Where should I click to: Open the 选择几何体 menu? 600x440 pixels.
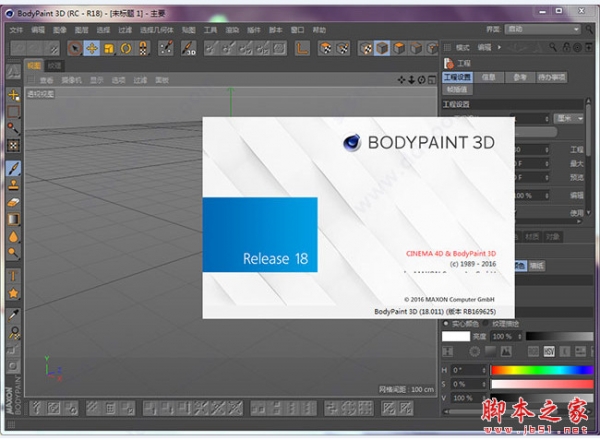point(156,30)
